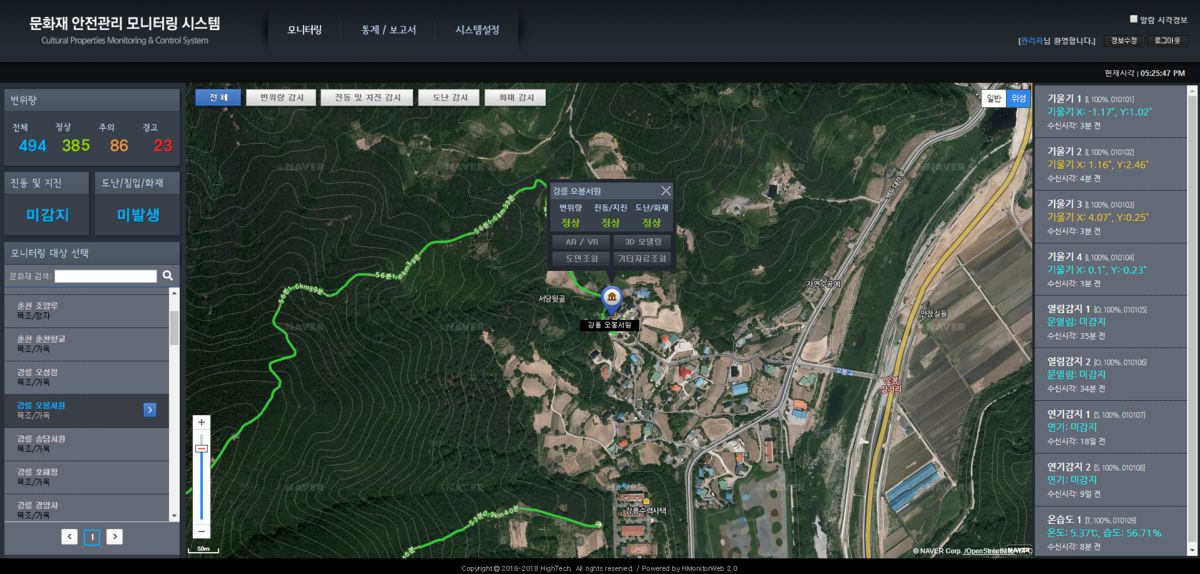Viewport: 1200px width, 574px height.
Task: Open 3D 모델링 from the popup
Action: point(642,242)
